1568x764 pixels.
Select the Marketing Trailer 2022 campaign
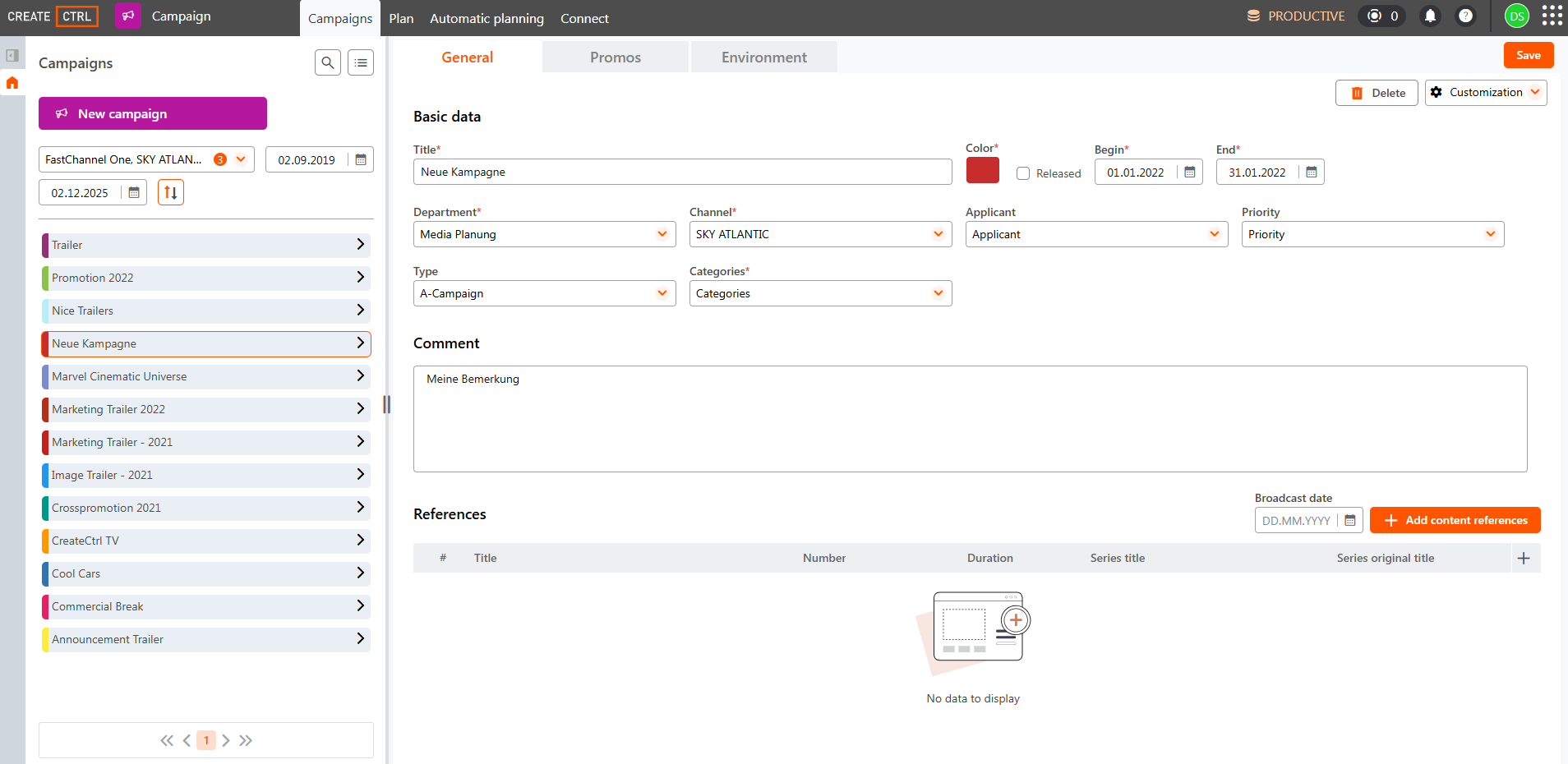pyautogui.click(x=206, y=409)
